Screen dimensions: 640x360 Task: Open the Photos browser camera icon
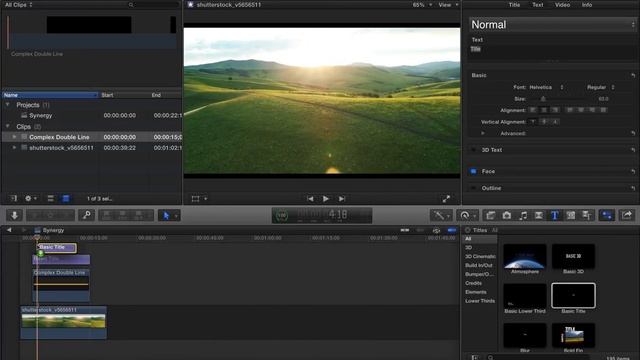(507, 215)
